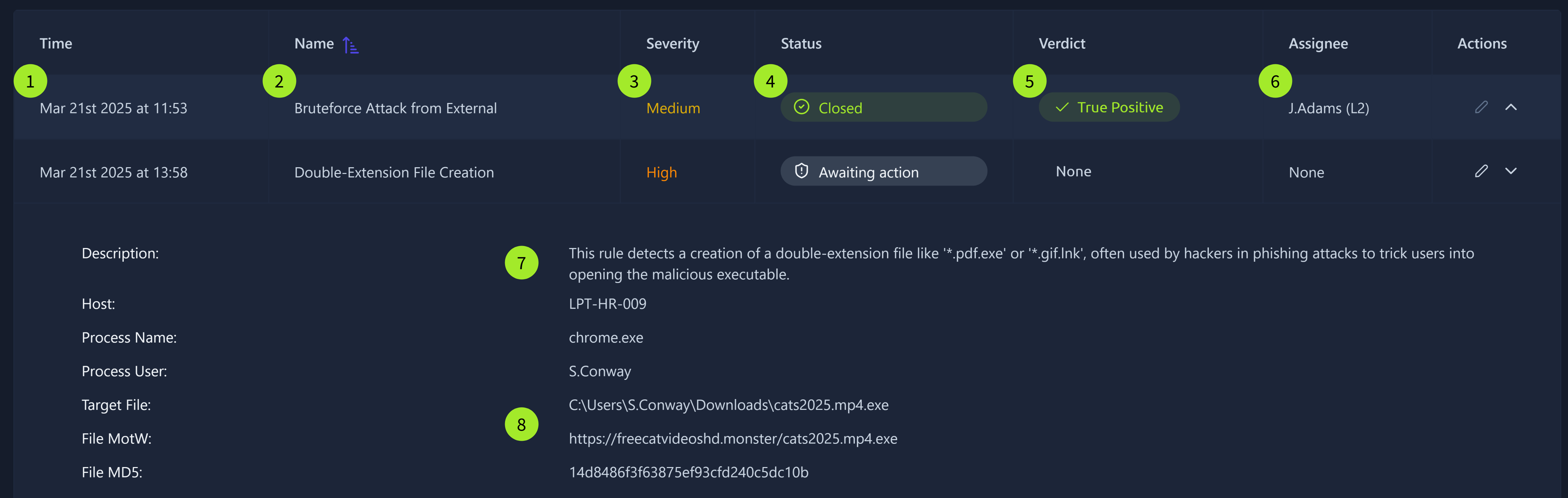The width and height of the screenshot is (1568, 498).
Task: Click the Medium severity value
Action: coord(673,108)
